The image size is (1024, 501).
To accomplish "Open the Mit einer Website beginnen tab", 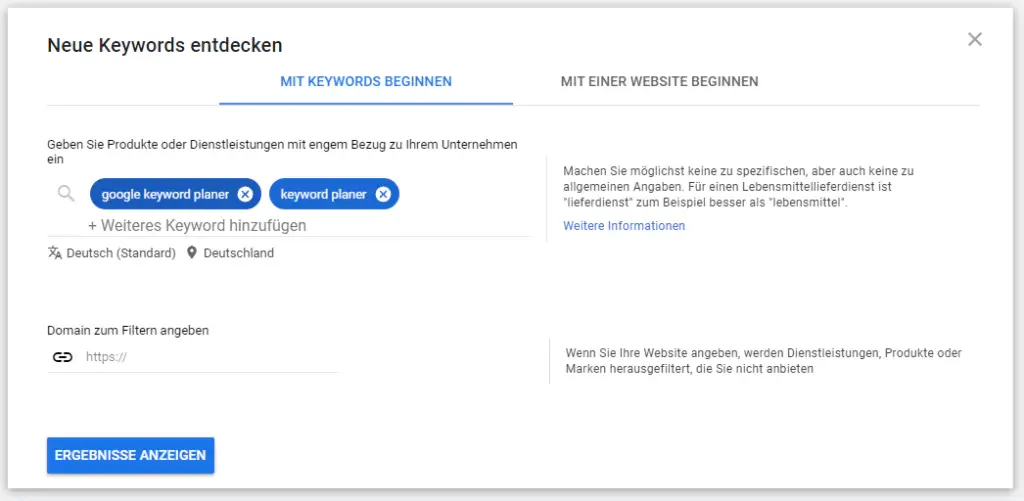I will 659,81.
